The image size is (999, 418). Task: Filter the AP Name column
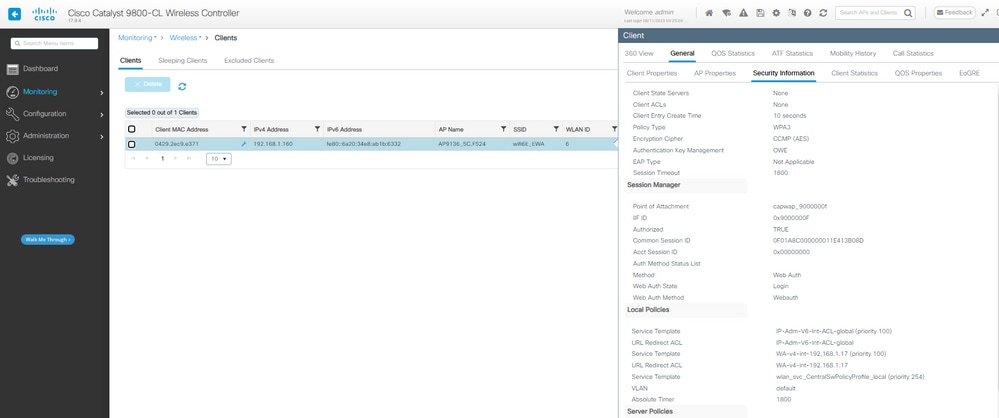tap(503, 129)
